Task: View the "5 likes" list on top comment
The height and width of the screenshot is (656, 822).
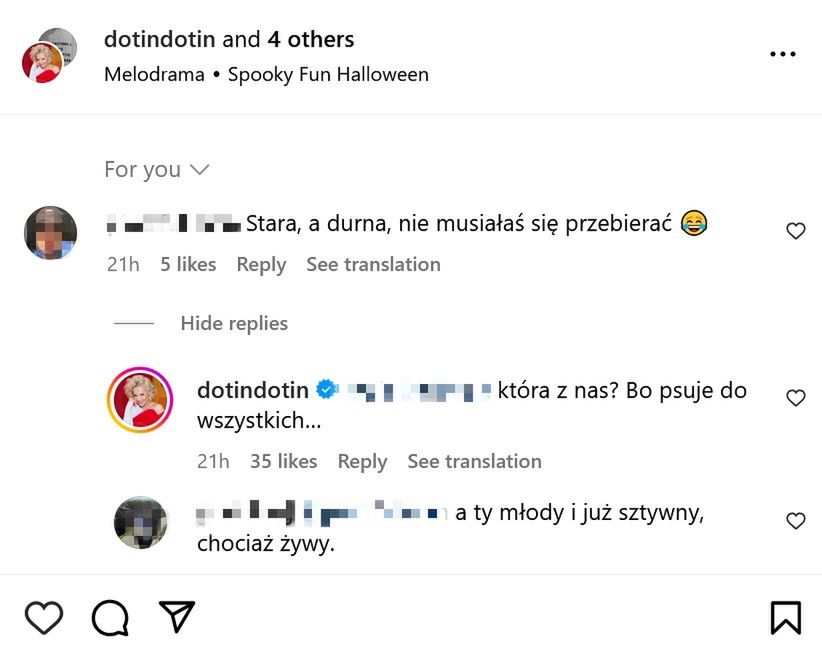Action: (188, 264)
